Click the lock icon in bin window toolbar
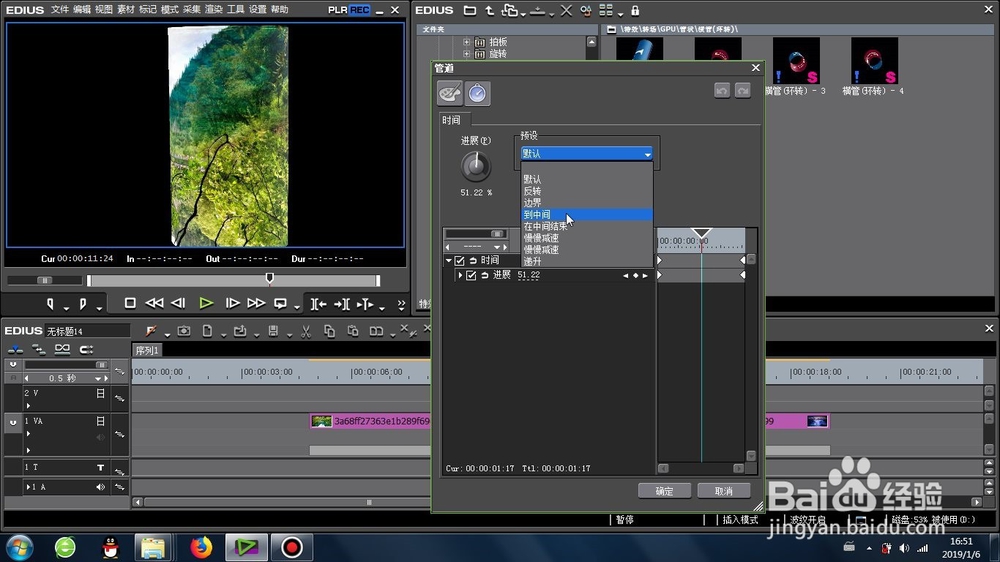The height and width of the screenshot is (562, 1000). pyautogui.click(x=635, y=11)
